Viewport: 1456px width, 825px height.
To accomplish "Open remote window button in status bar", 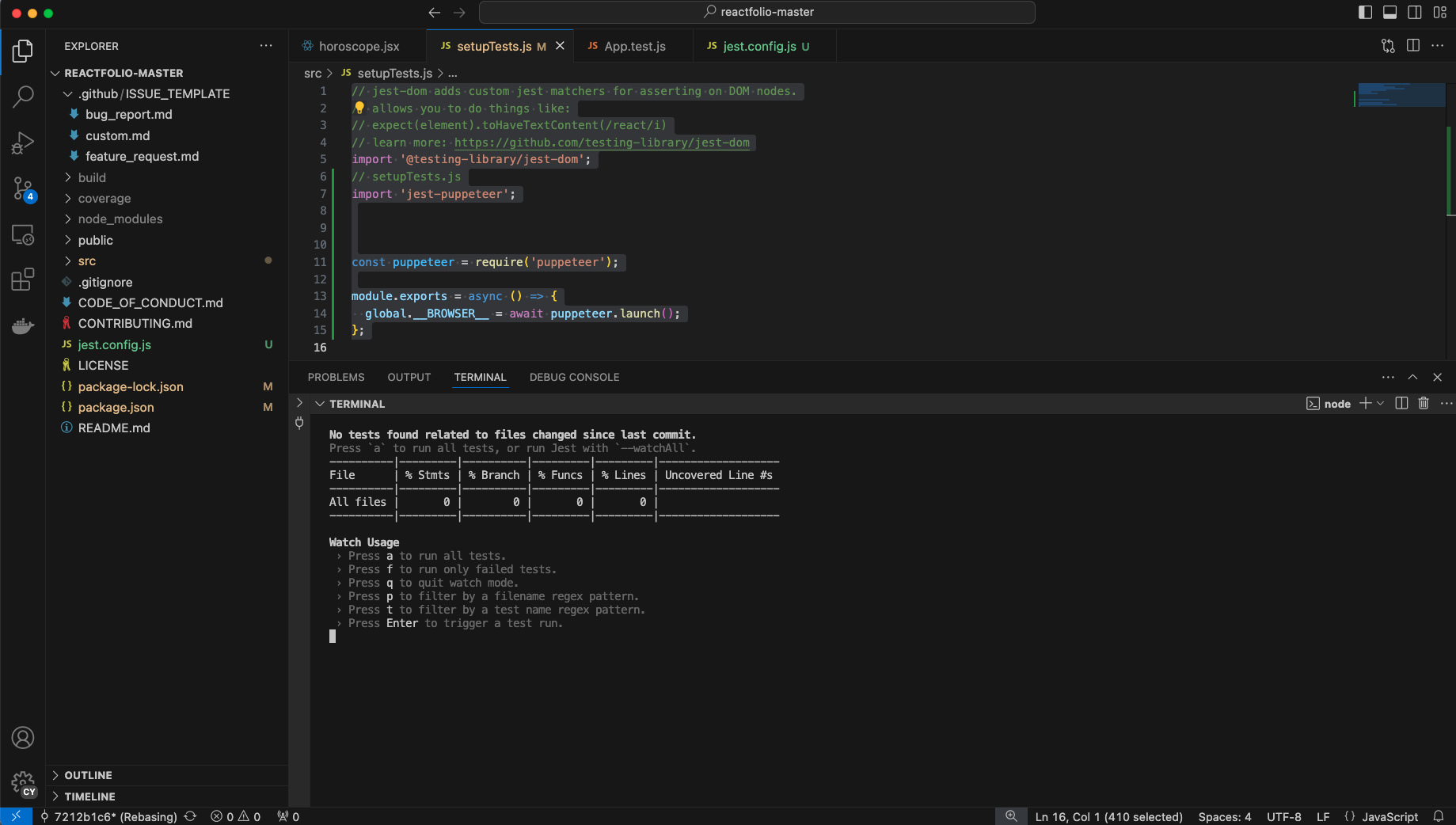I will tap(16, 816).
